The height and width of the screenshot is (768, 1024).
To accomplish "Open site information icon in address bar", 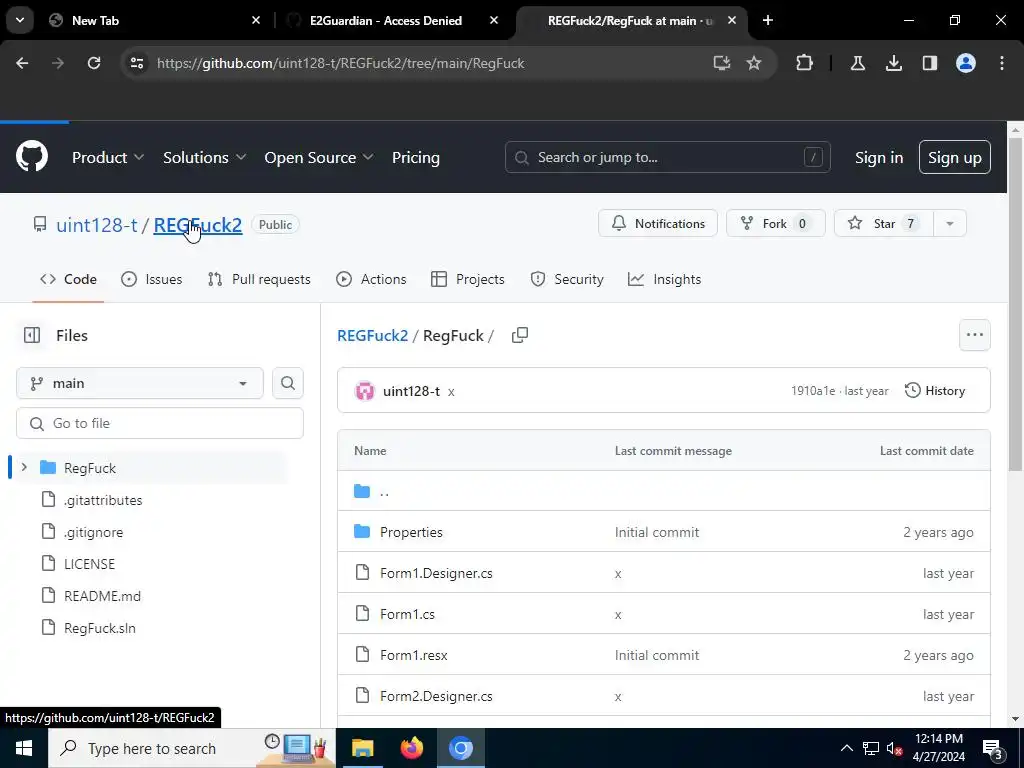I will (x=137, y=63).
